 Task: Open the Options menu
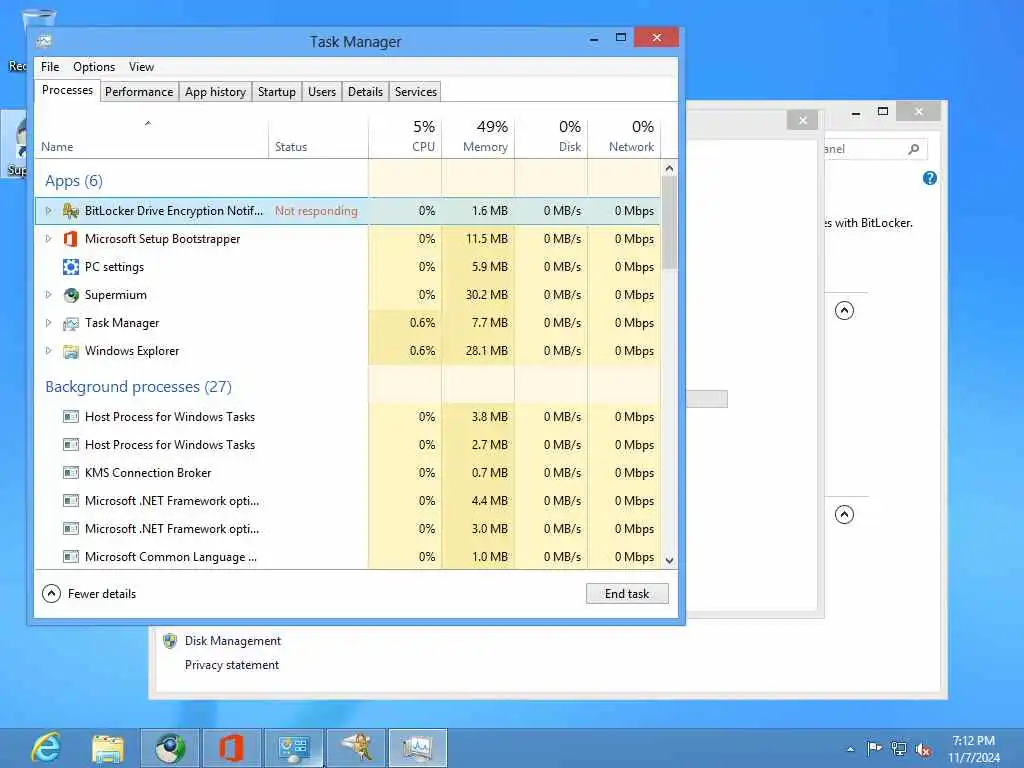pos(94,67)
